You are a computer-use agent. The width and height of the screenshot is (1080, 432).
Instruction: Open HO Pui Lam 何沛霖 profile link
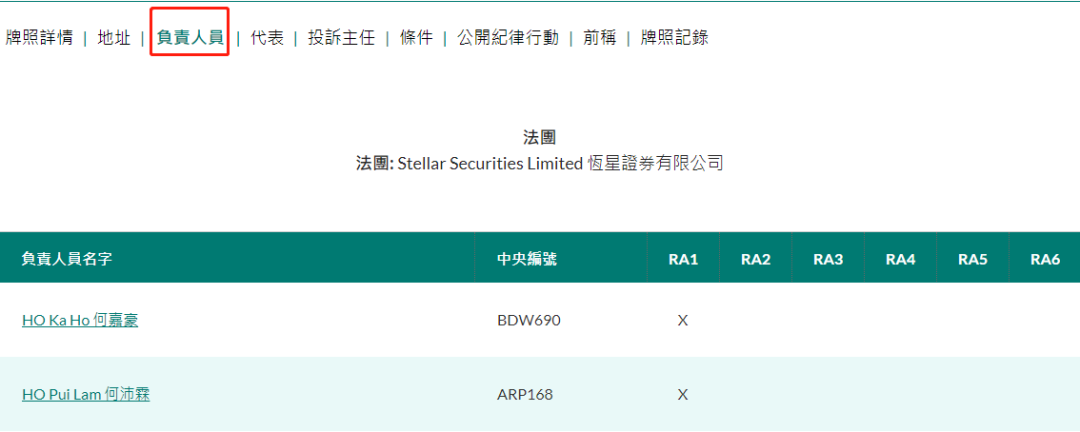pyautogui.click(x=86, y=395)
